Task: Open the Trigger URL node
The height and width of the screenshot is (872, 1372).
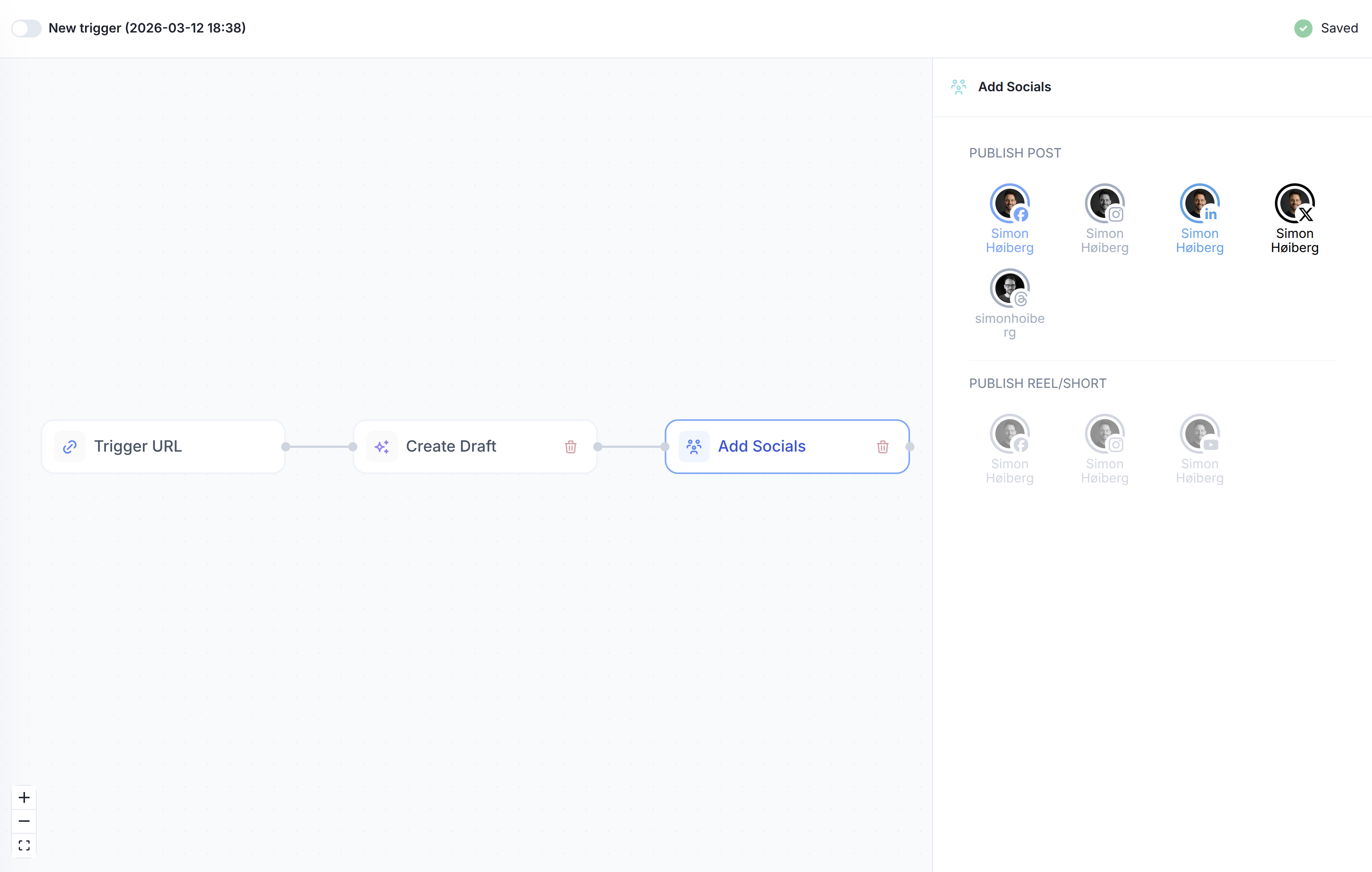Action: (x=162, y=447)
